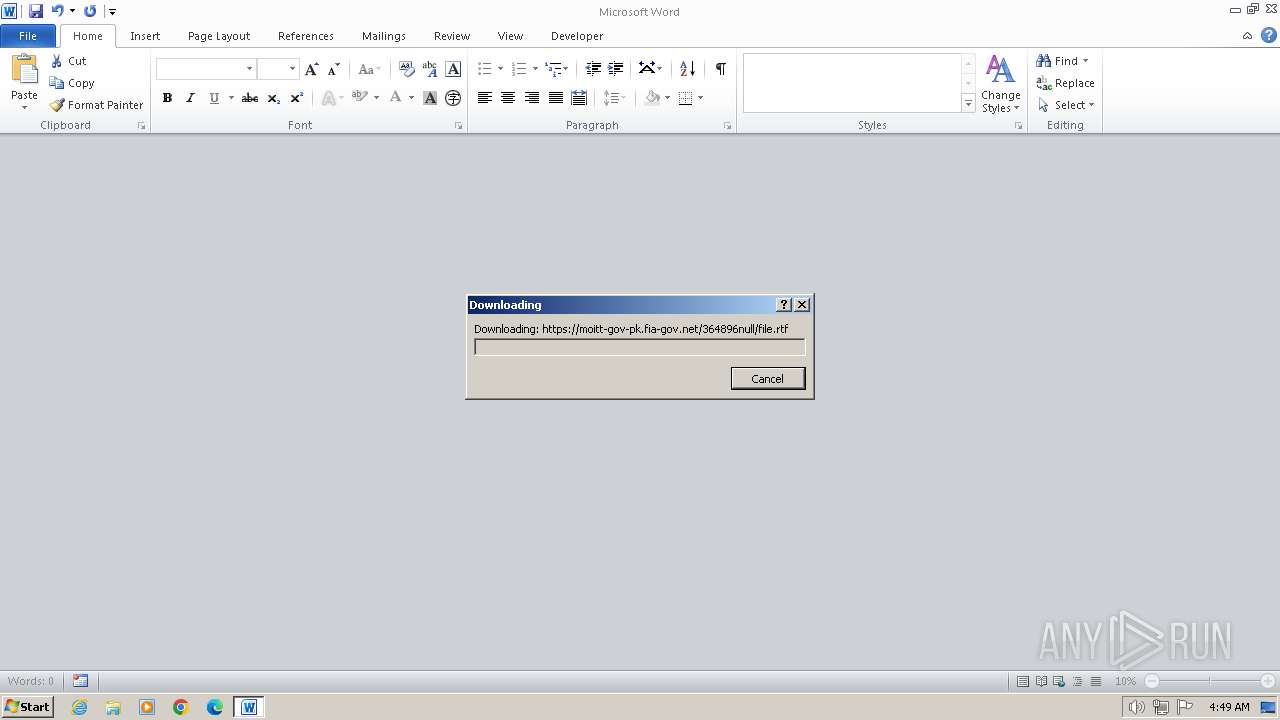Viewport: 1280px width, 720px height.
Task: Click the Word Help icon in ribbon
Action: 1268,35
